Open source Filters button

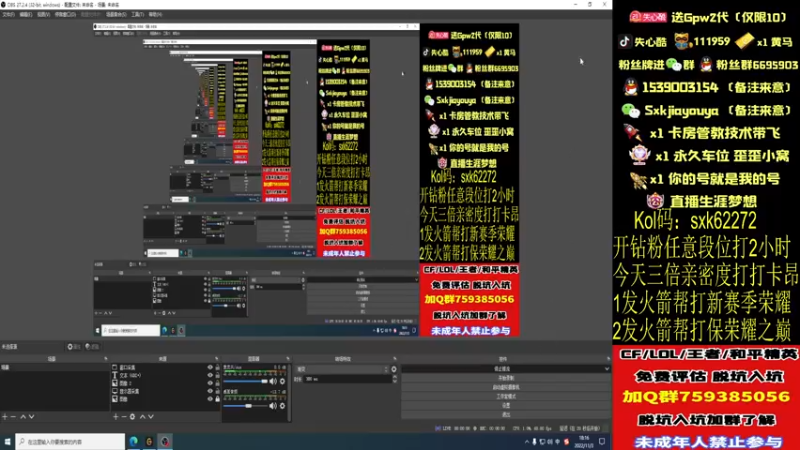coord(92,347)
